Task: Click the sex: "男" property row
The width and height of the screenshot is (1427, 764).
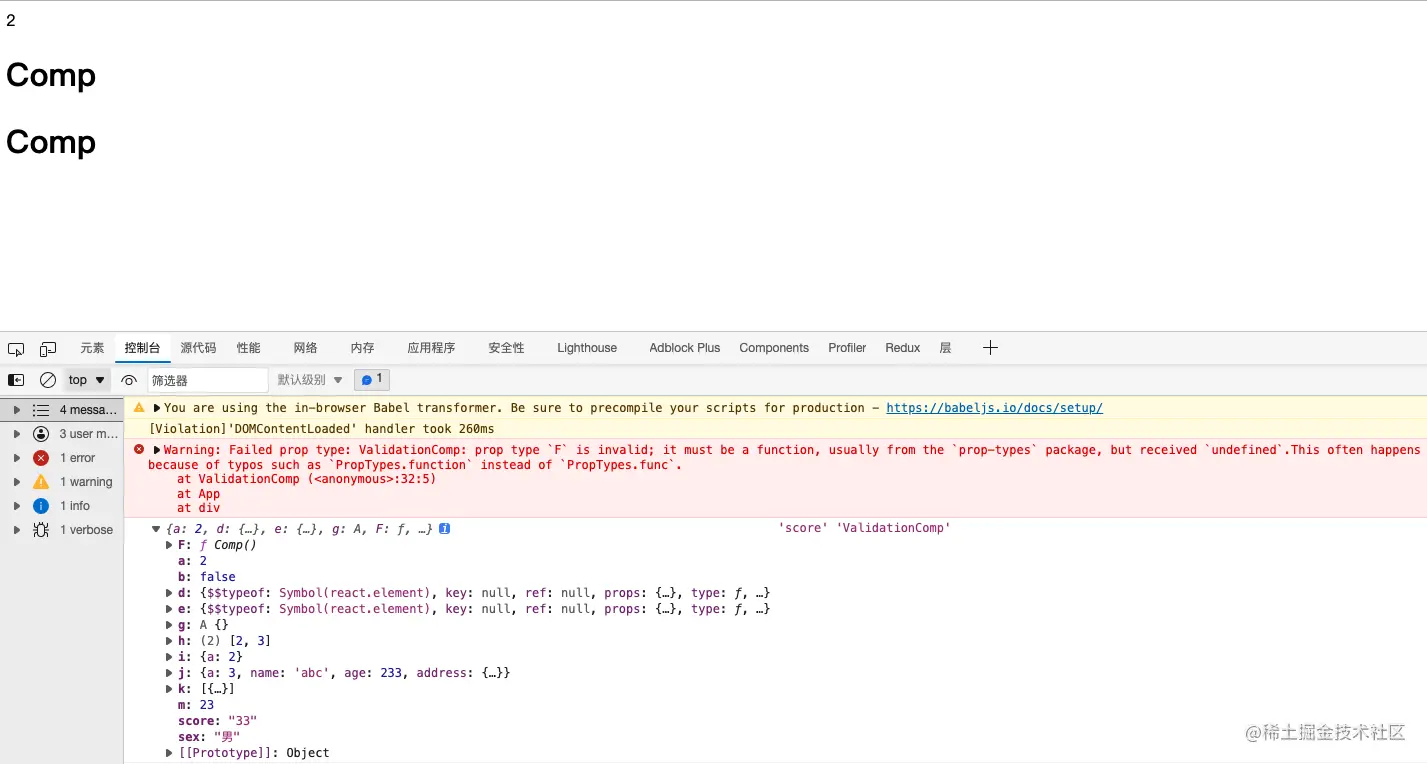Action: (x=208, y=737)
